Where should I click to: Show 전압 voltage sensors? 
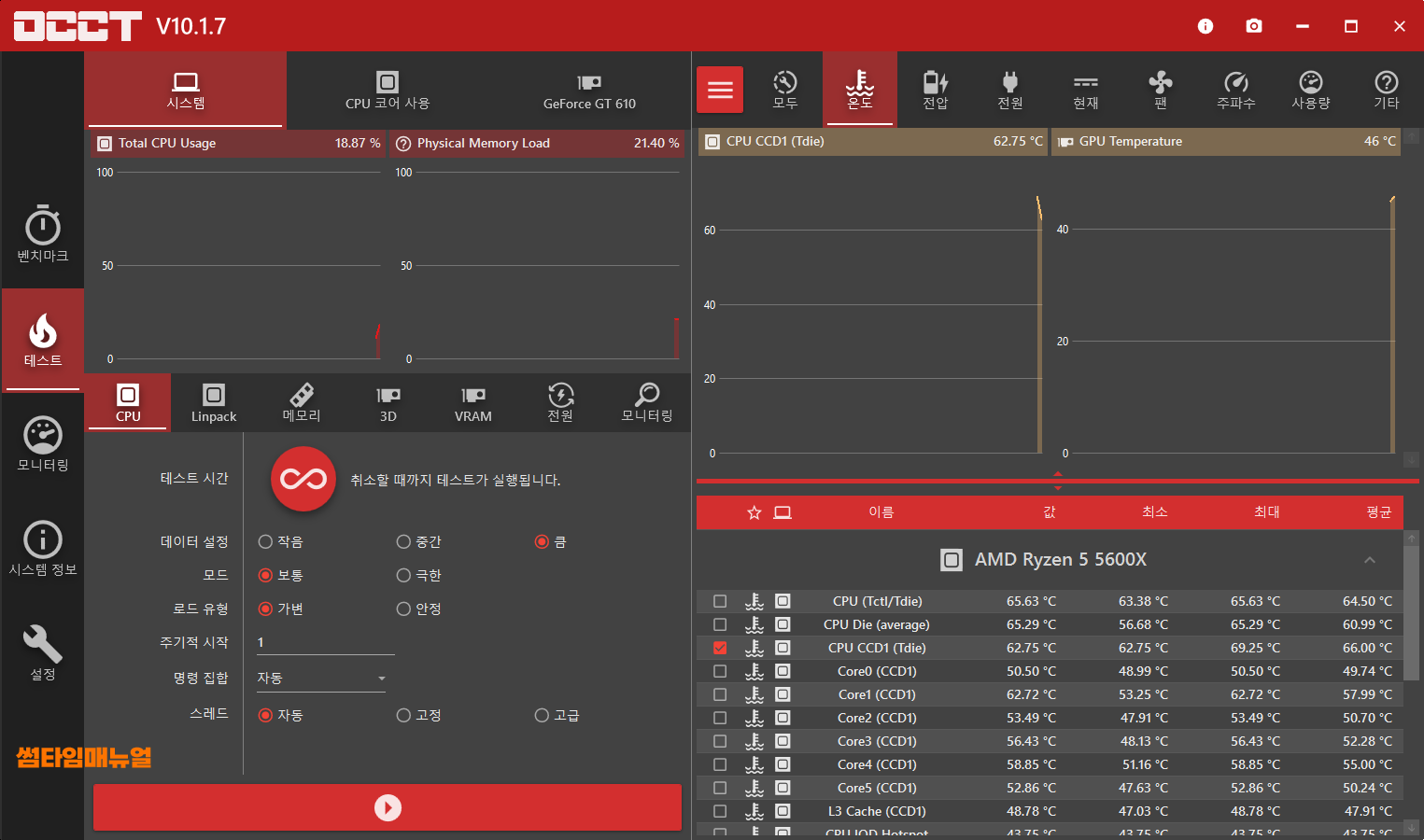click(x=936, y=90)
